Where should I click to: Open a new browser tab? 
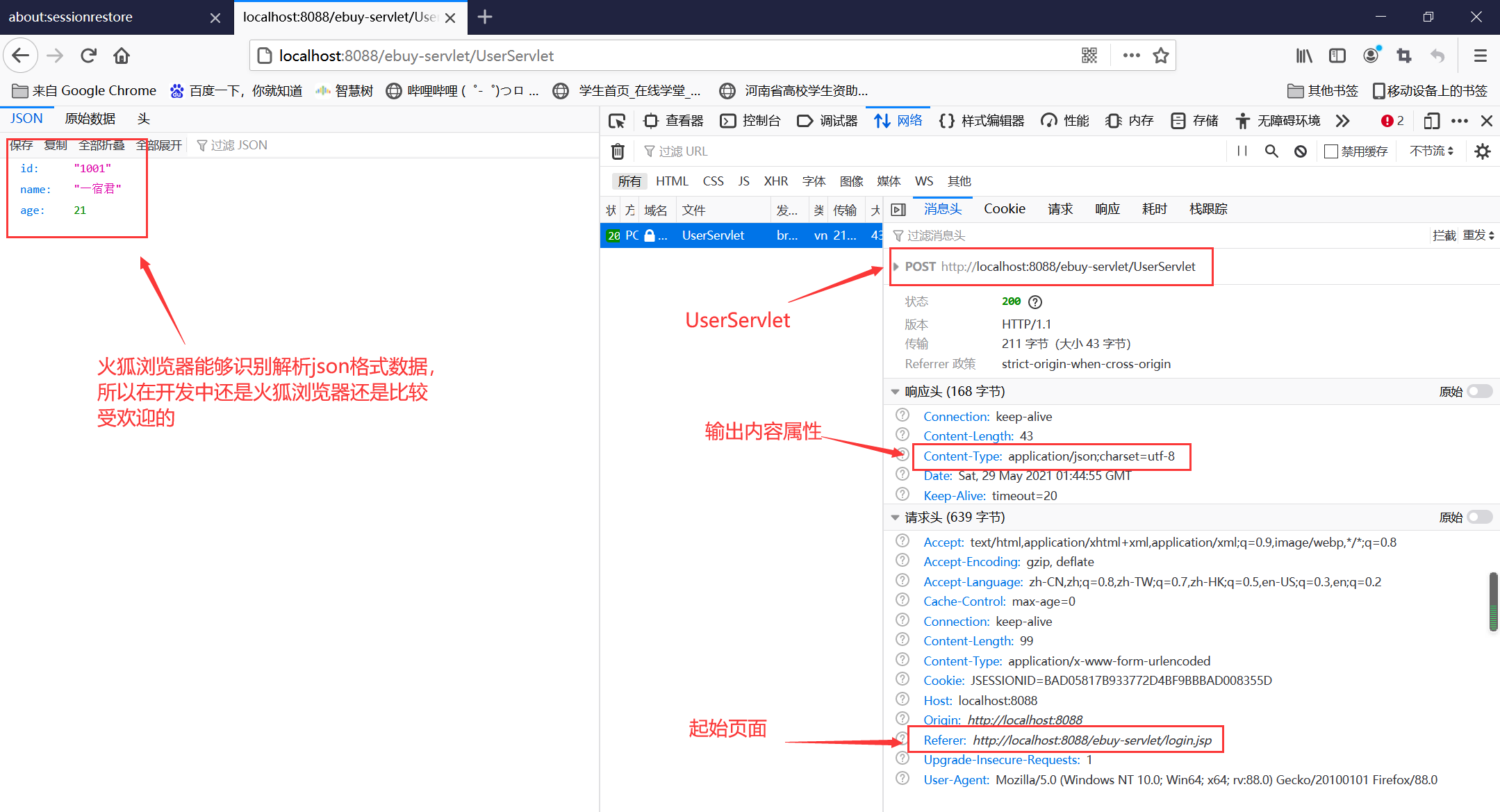485,17
